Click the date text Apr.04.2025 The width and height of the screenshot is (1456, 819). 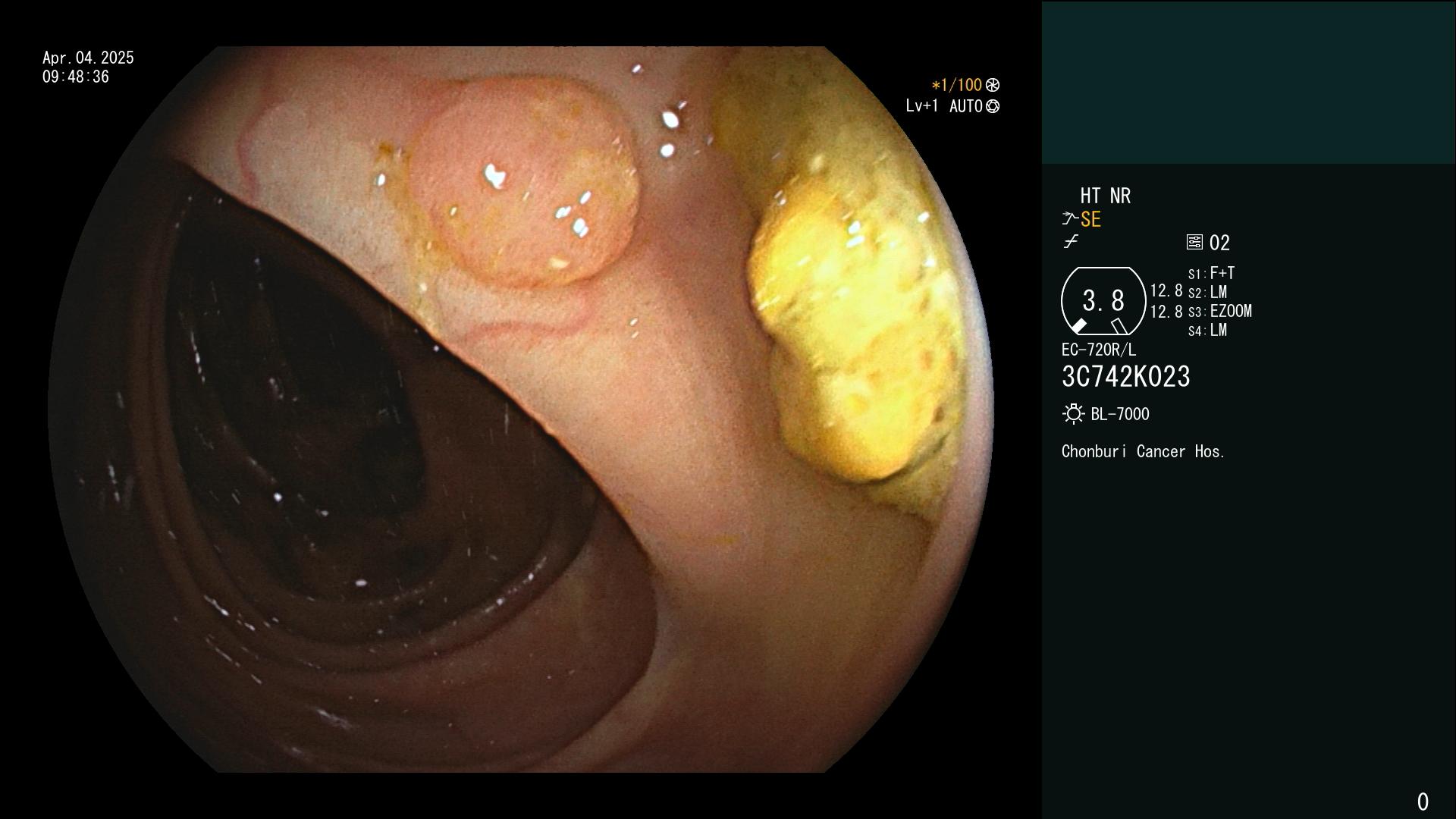pos(88,58)
